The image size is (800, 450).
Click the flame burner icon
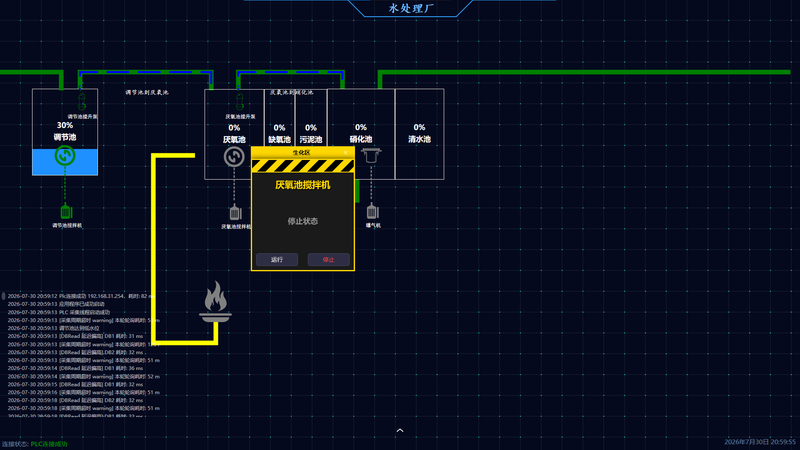pyautogui.click(x=215, y=302)
